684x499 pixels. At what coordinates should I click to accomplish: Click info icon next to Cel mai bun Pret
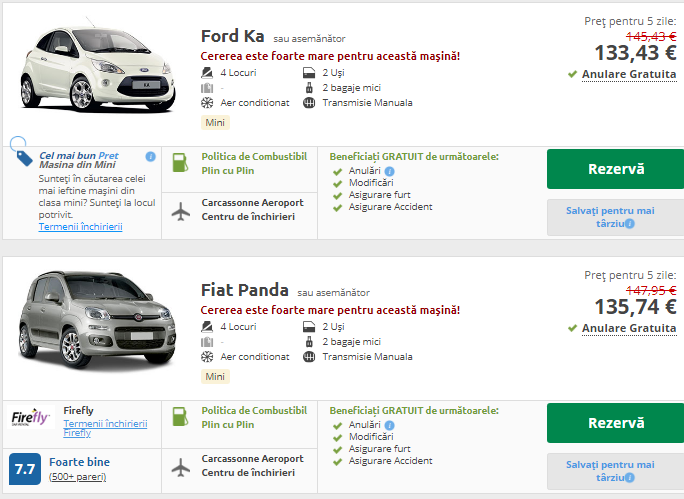(x=150, y=157)
